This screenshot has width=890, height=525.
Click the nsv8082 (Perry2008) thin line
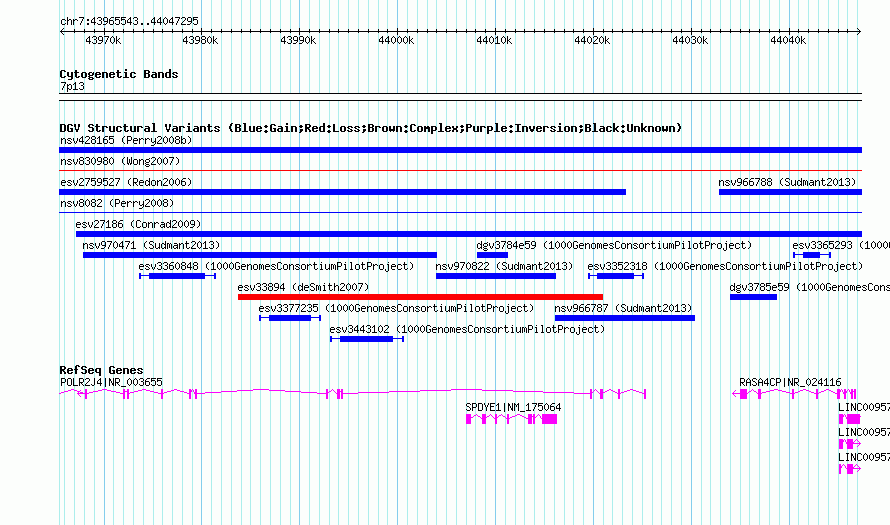(x=460, y=212)
